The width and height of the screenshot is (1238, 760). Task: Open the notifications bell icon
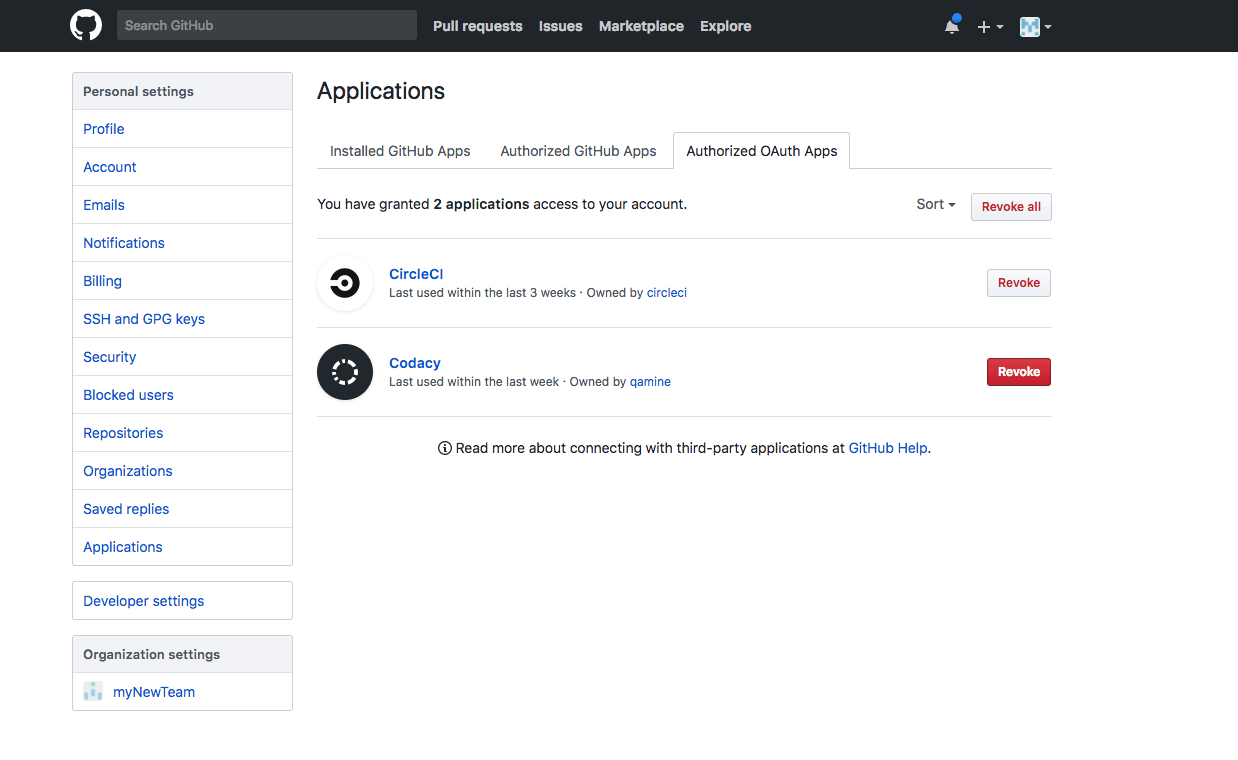952,27
